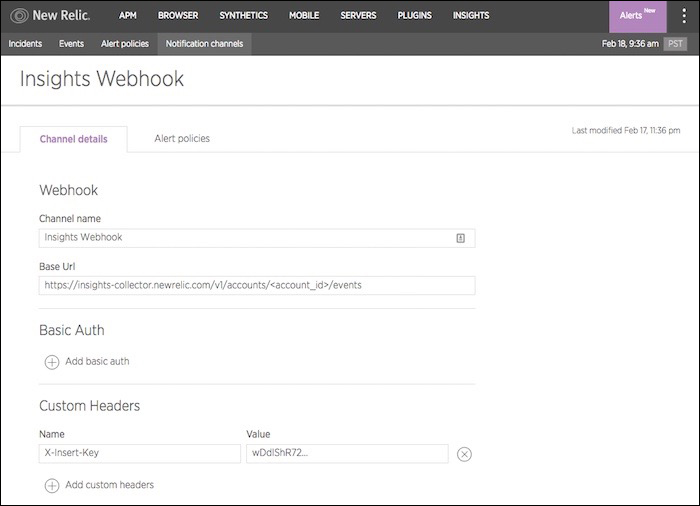This screenshot has height=506, width=700.
Task: Open the BROWSER menu
Action: coord(178,16)
